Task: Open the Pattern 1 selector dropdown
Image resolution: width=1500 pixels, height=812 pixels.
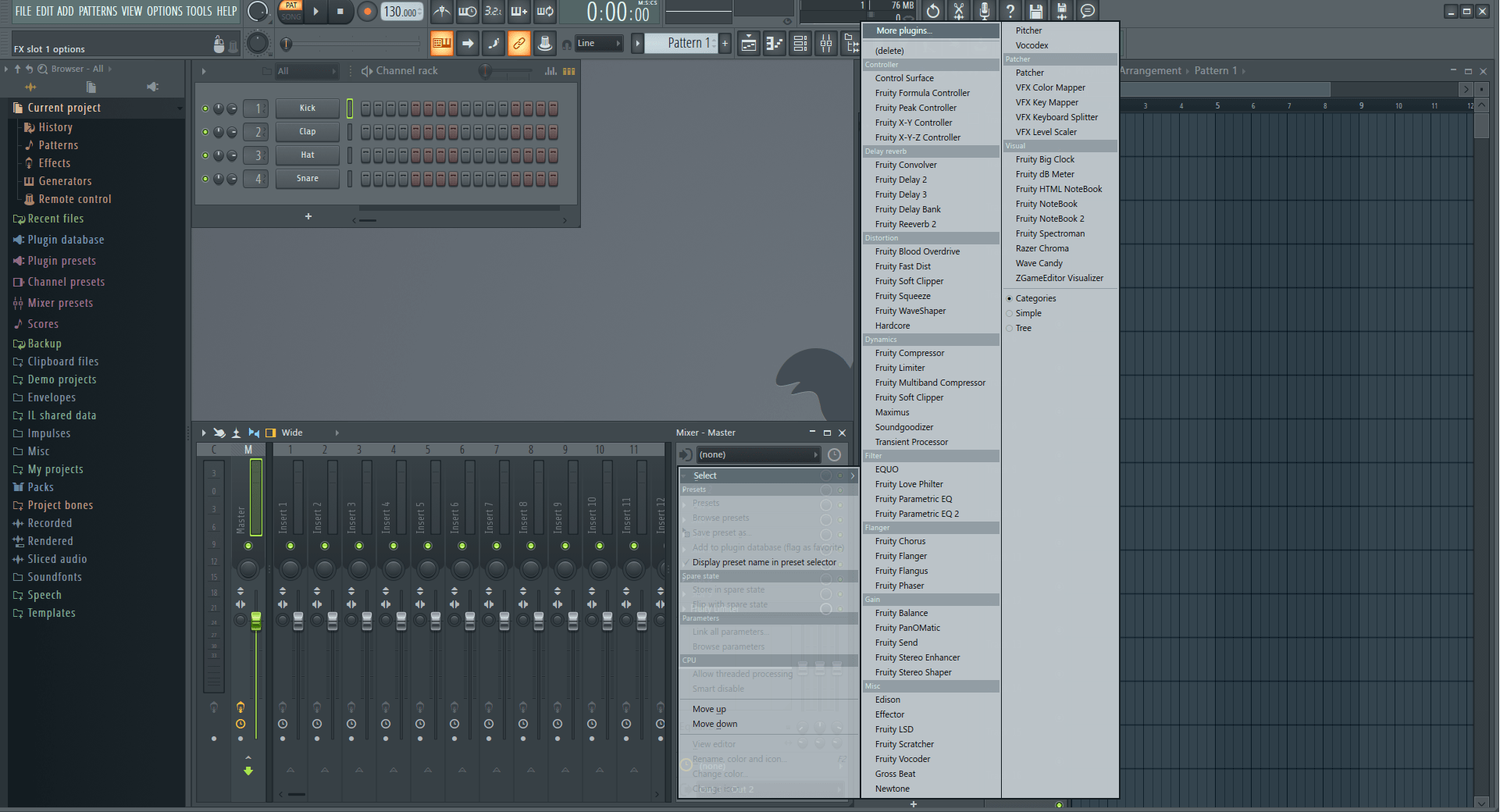Action: 679,44
